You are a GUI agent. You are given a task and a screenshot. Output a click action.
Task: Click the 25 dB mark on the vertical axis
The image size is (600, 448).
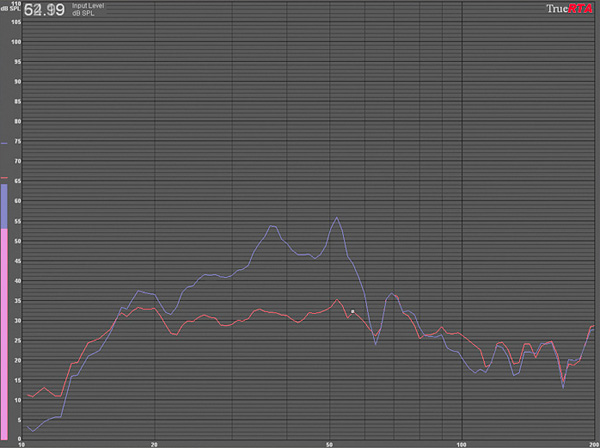[x=15, y=340]
